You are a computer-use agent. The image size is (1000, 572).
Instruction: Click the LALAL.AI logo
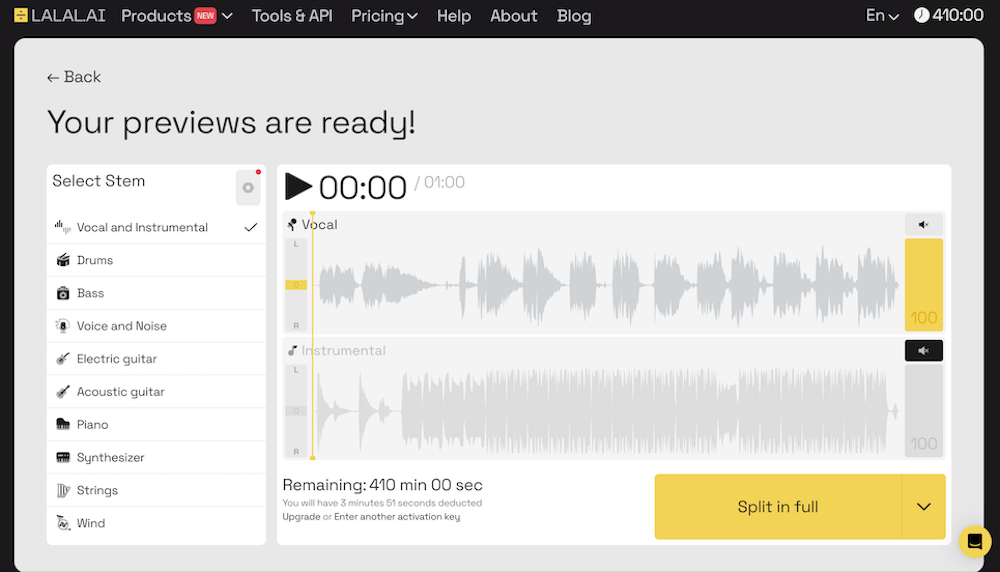(59, 15)
